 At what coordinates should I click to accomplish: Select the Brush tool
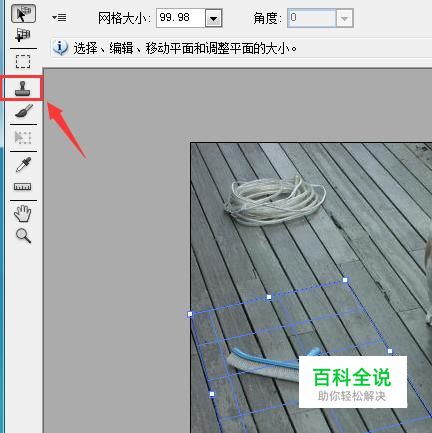(23, 110)
